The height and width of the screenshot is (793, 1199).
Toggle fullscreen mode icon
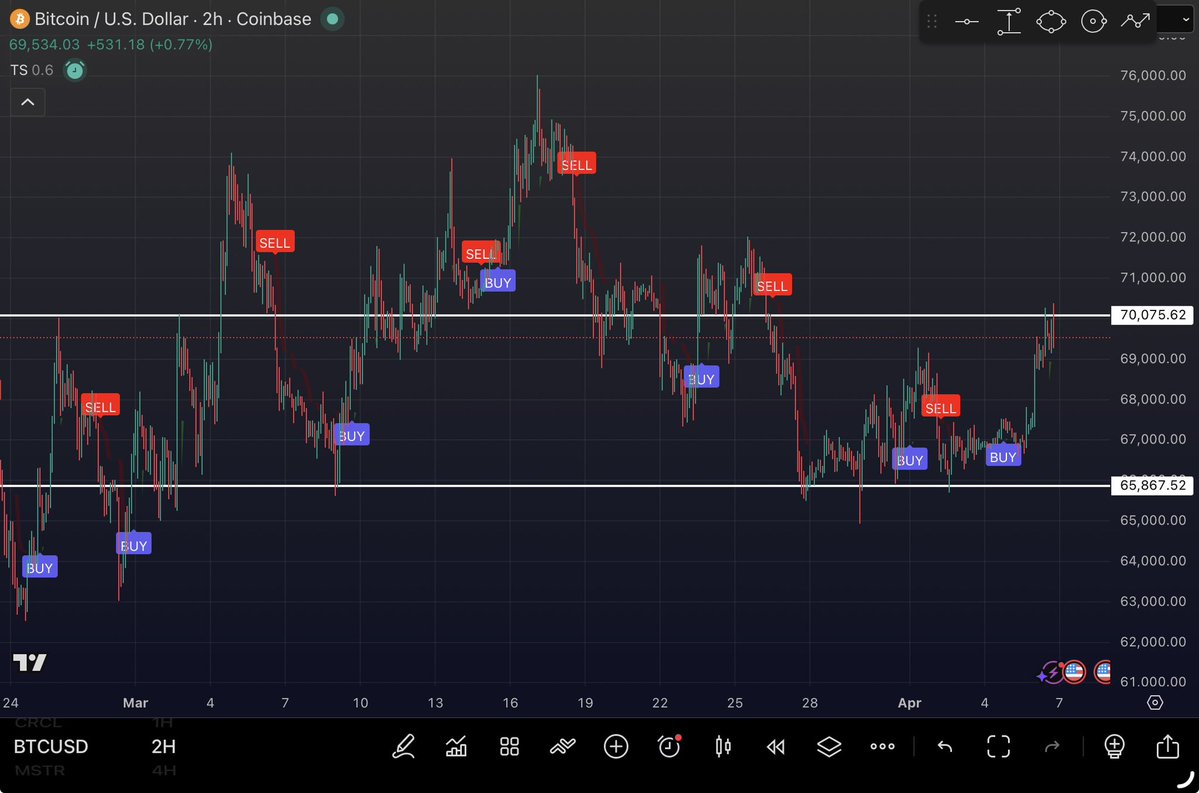pos(998,746)
